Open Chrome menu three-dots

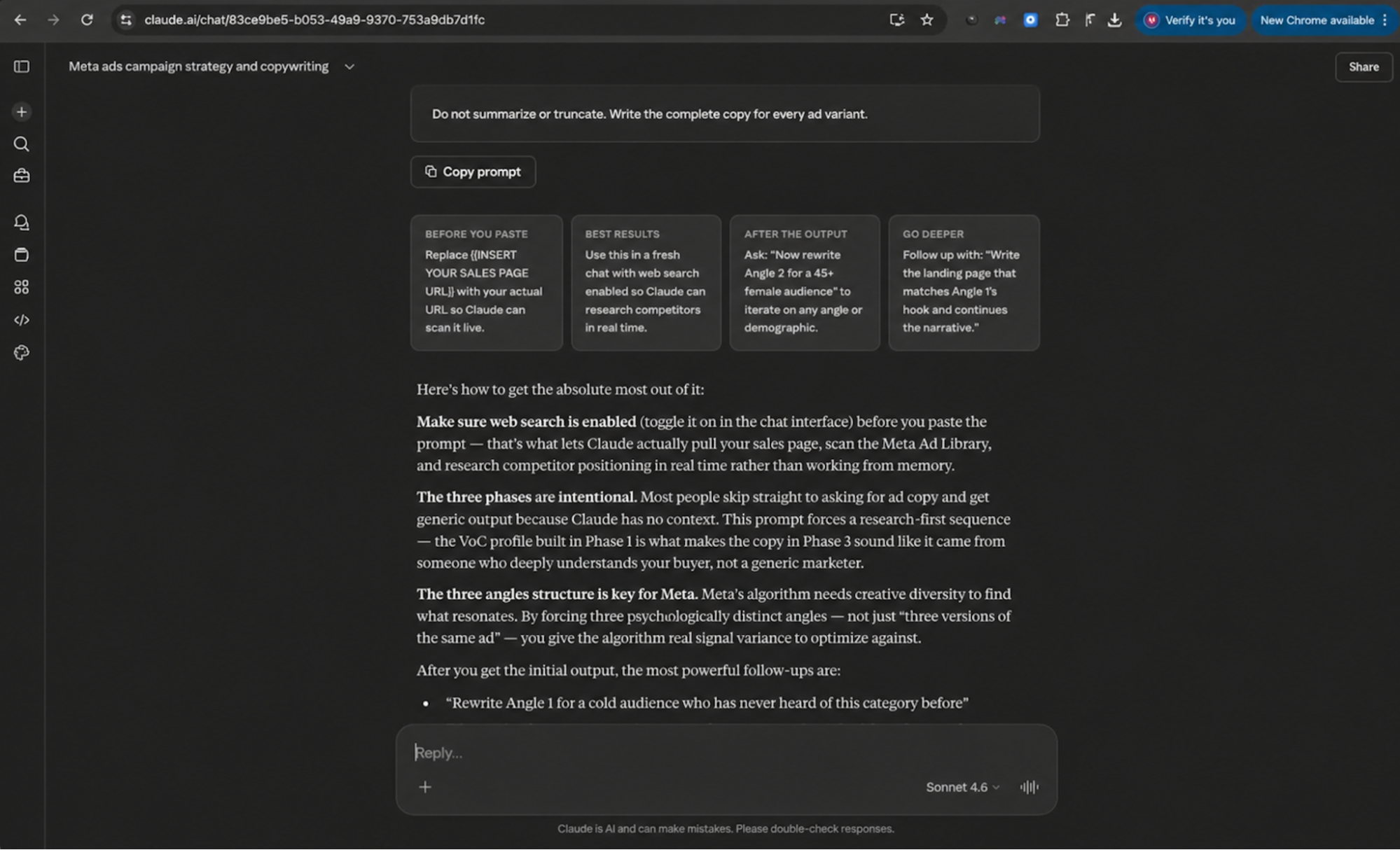pos(1385,20)
